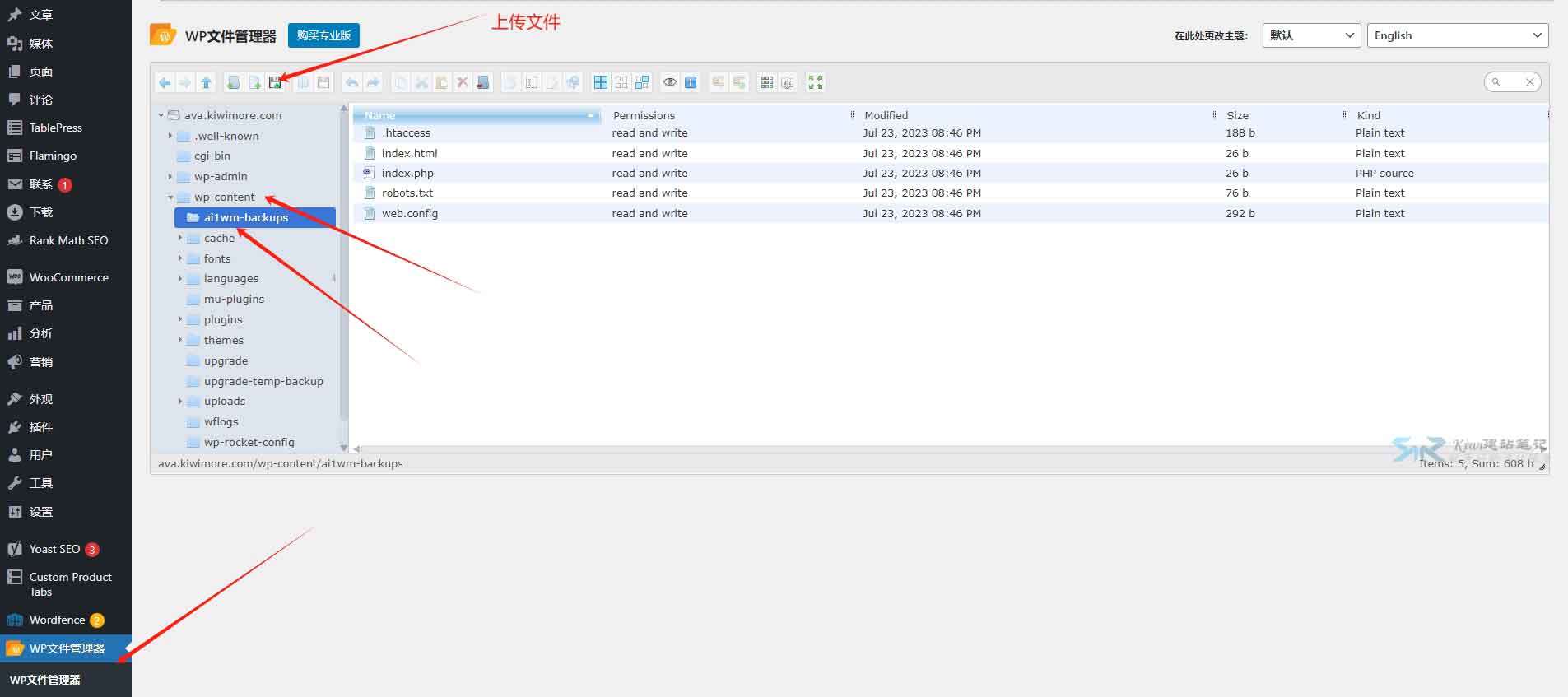The height and width of the screenshot is (697, 1568).
Task: Expand the plugins folder arrow
Action: click(x=180, y=319)
